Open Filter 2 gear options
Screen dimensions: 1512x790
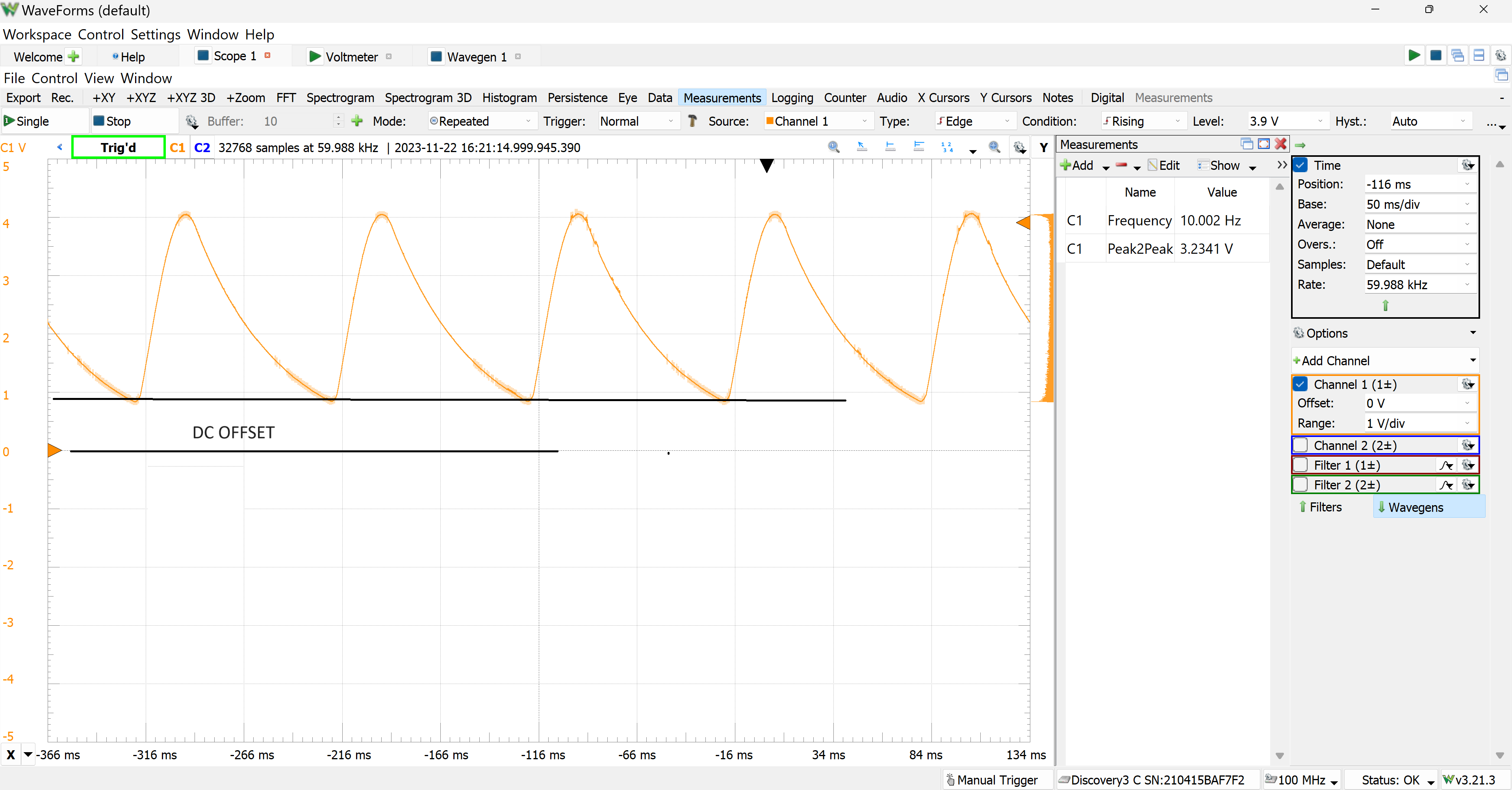1468,485
